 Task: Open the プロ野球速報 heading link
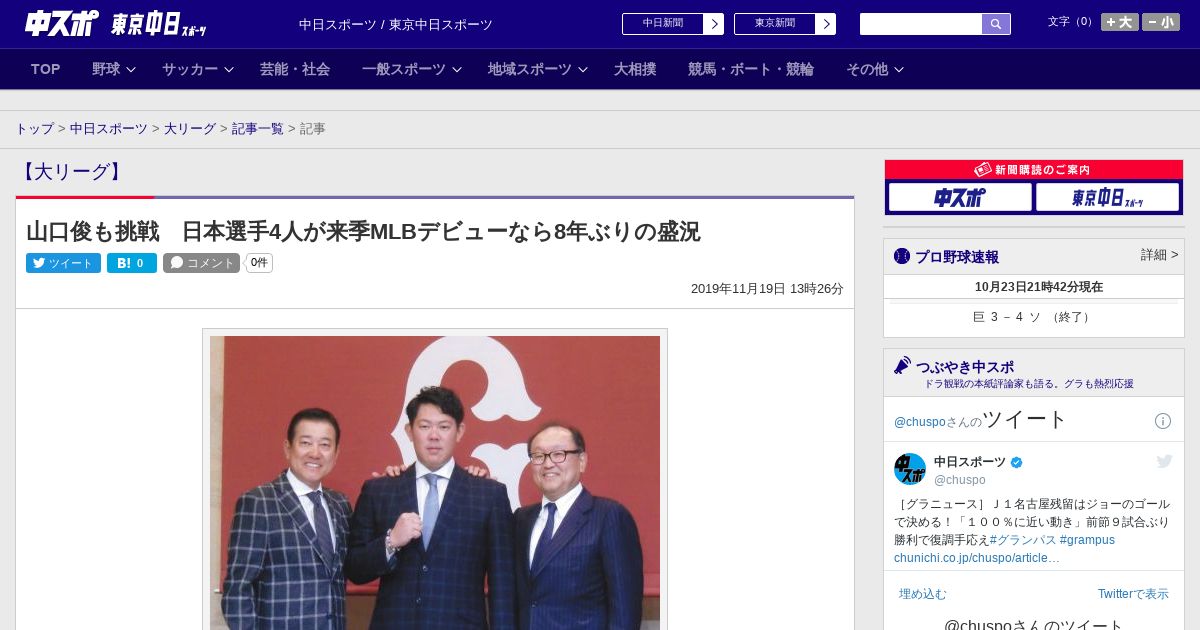pyautogui.click(x=957, y=257)
